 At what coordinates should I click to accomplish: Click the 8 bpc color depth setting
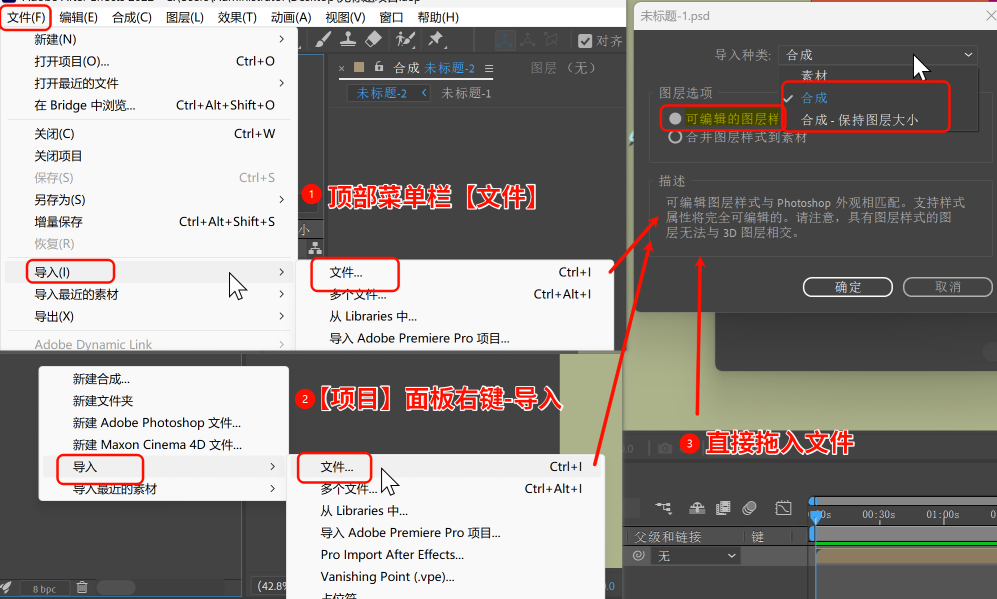(45, 589)
